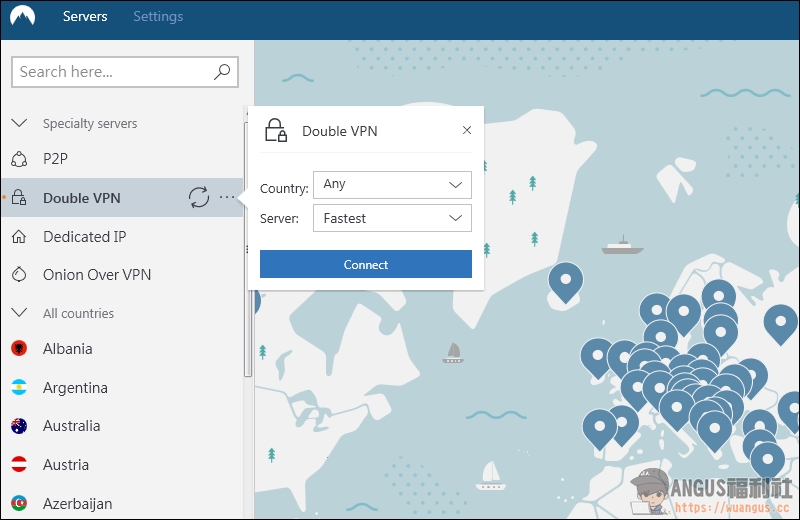Screen dimensions: 800x520
Task: Open the Double VPN three-dots options
Action: click(227, 197)
